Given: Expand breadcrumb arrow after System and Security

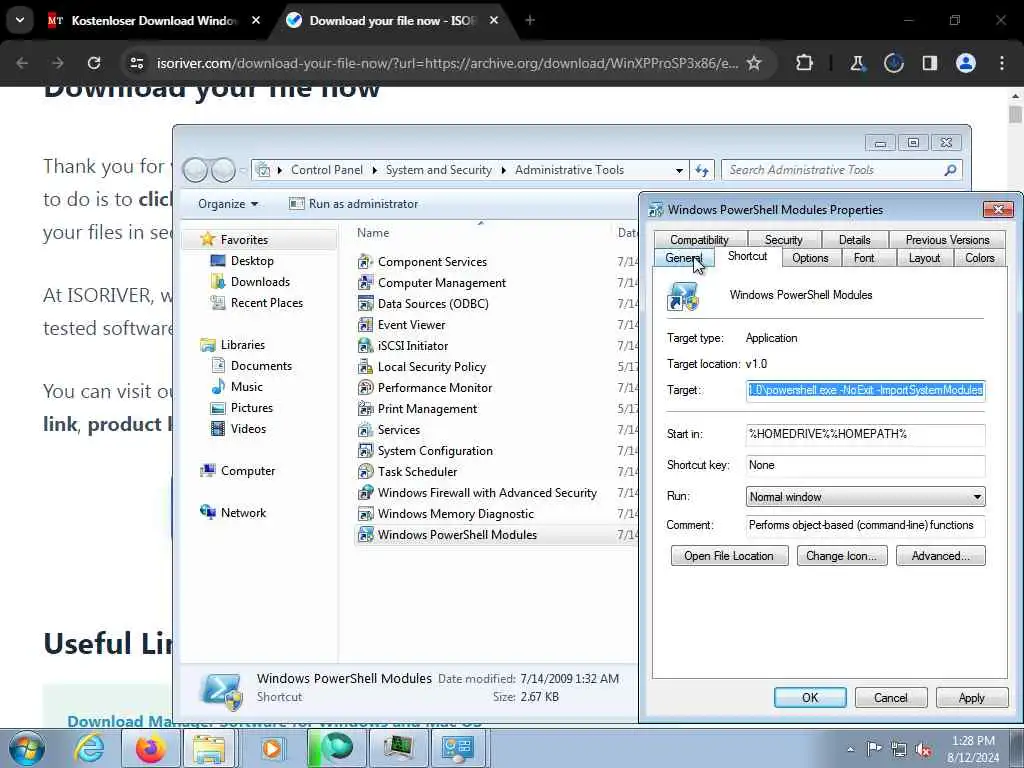Looking at the screenshot, I should pyautogui.click(x=504, y=170).
